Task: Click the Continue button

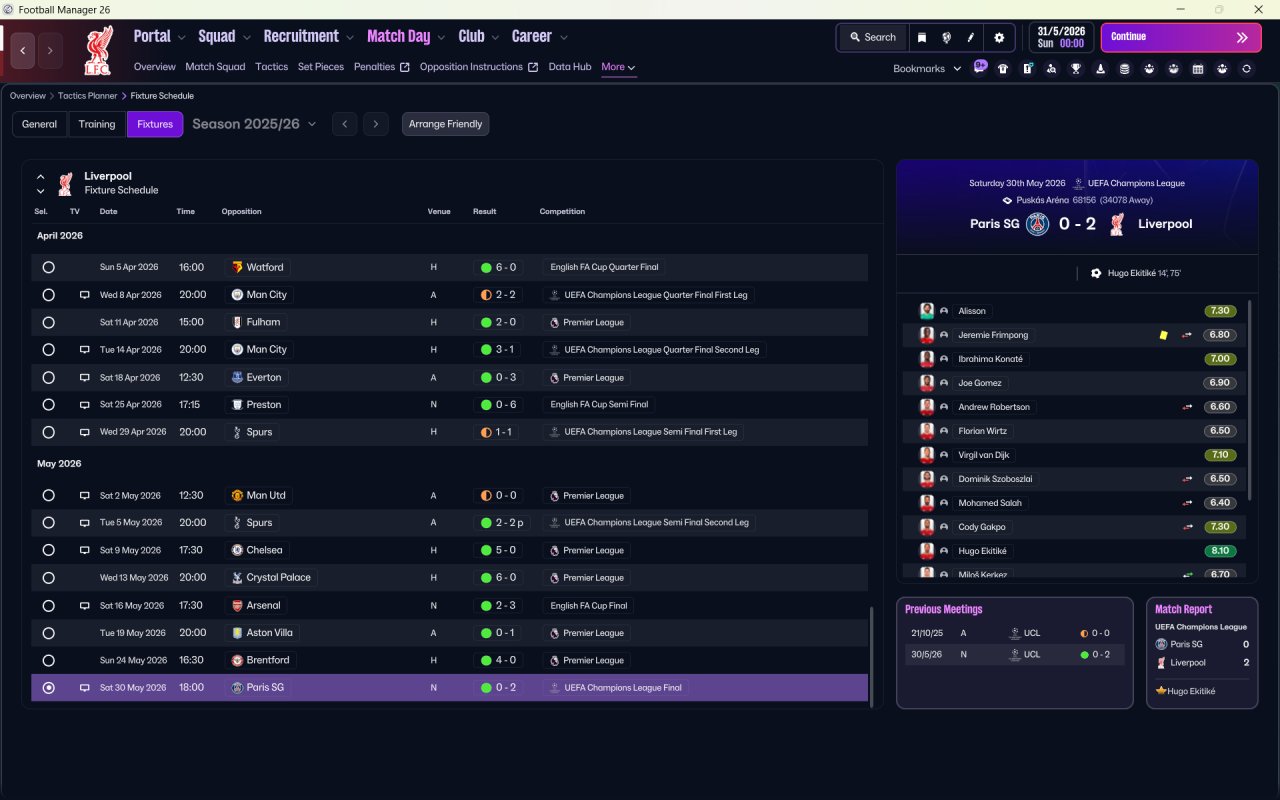Action: coord(1181,37)
